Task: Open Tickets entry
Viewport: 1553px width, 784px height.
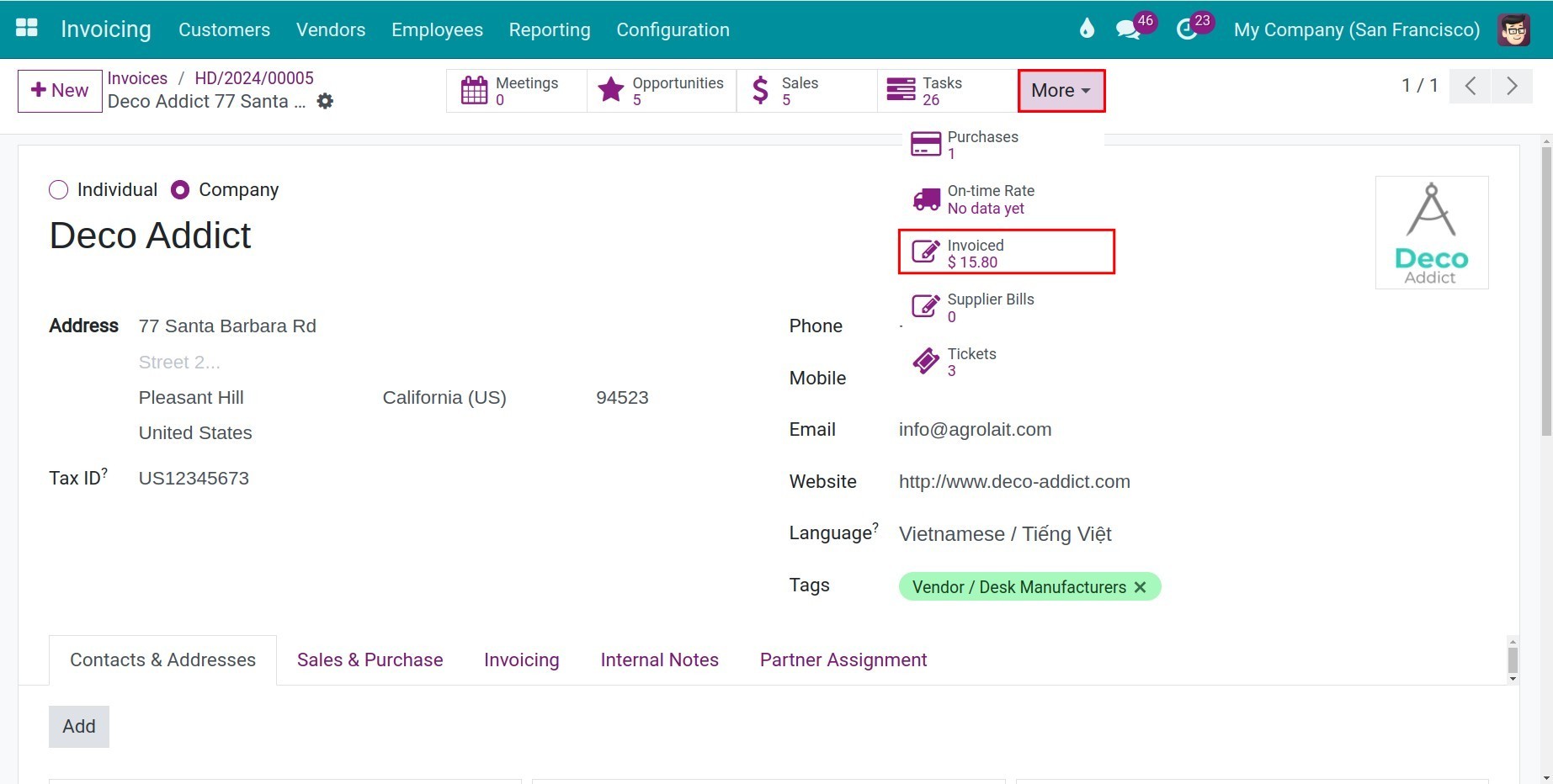Action: point(1003,362)
